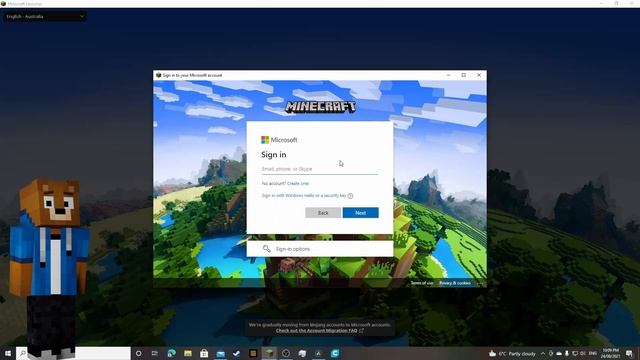This screenshot has height=360, width=640.
Task: Click the Cortana circle icon
Action: pyautogui.click(x=138, y=353)
